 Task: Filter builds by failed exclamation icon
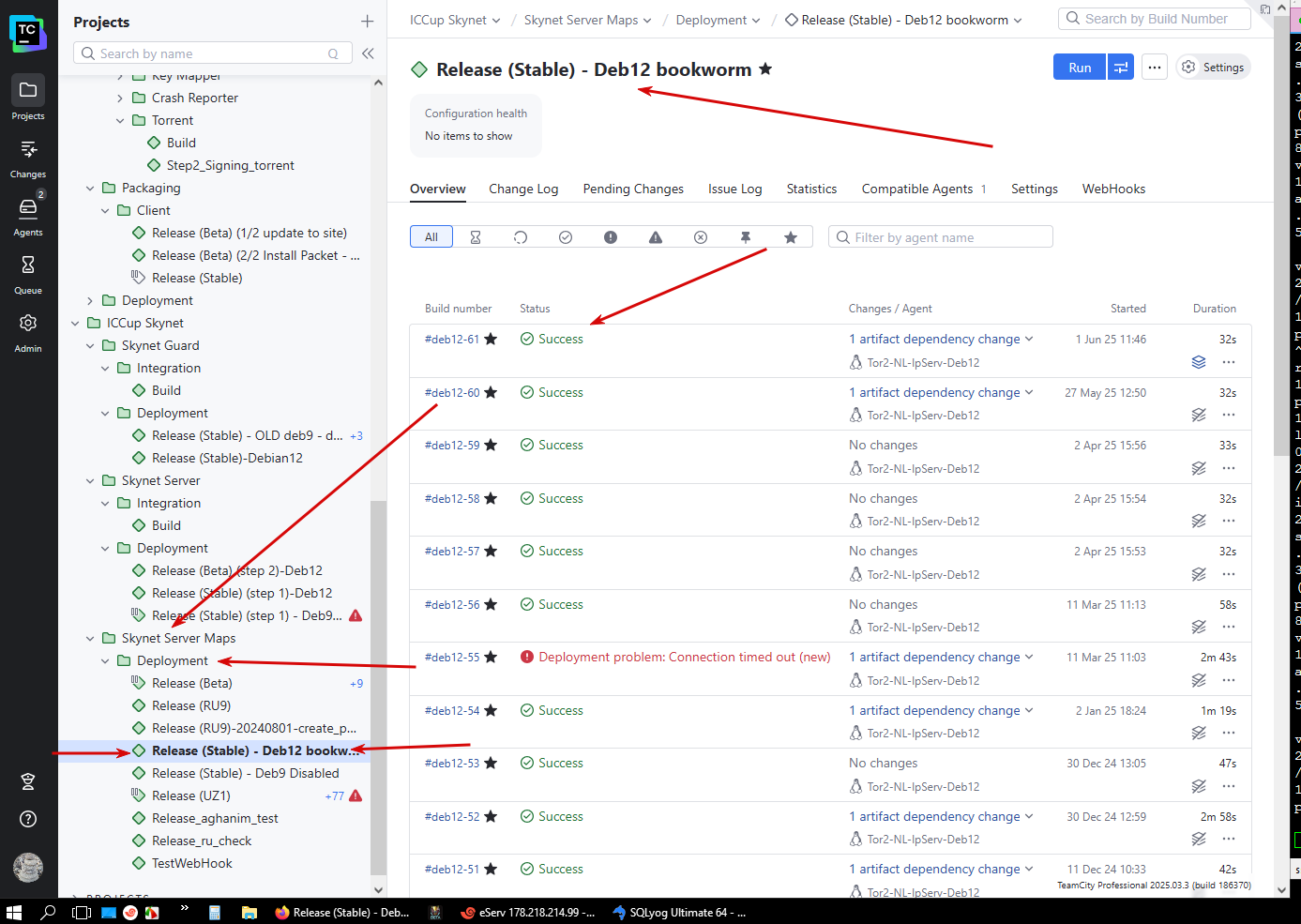point(611,237)
